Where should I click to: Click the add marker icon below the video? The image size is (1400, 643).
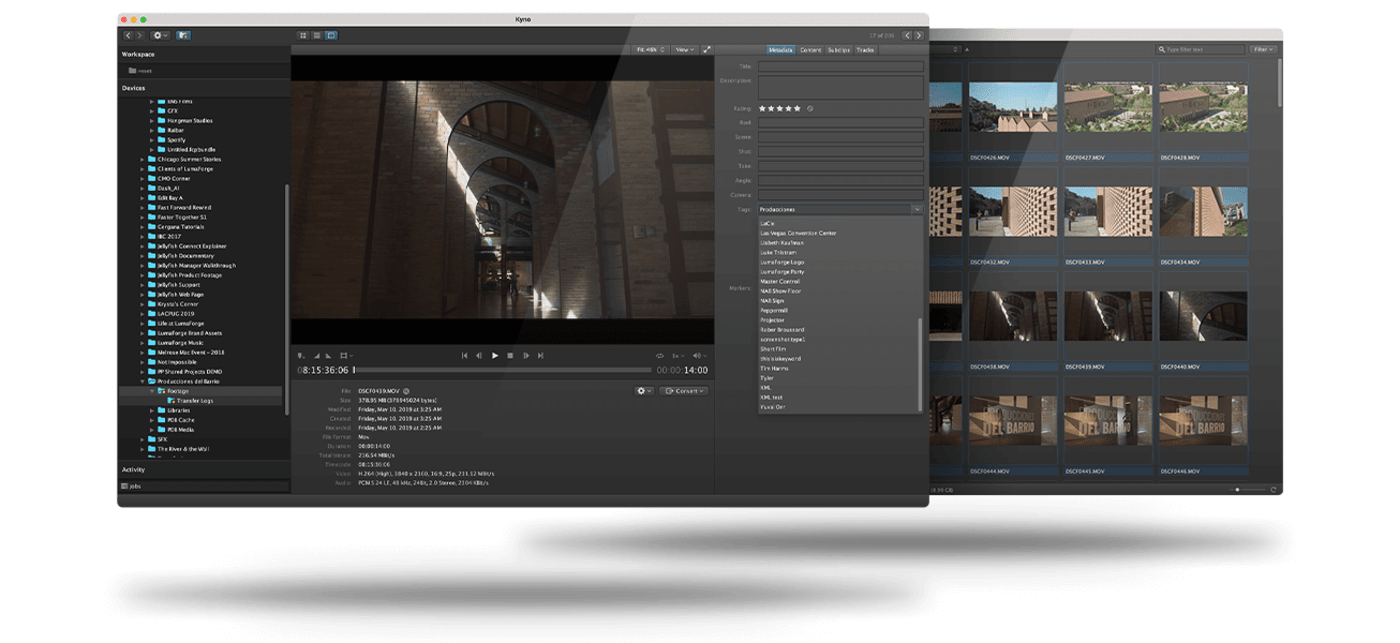coord(302,355)
